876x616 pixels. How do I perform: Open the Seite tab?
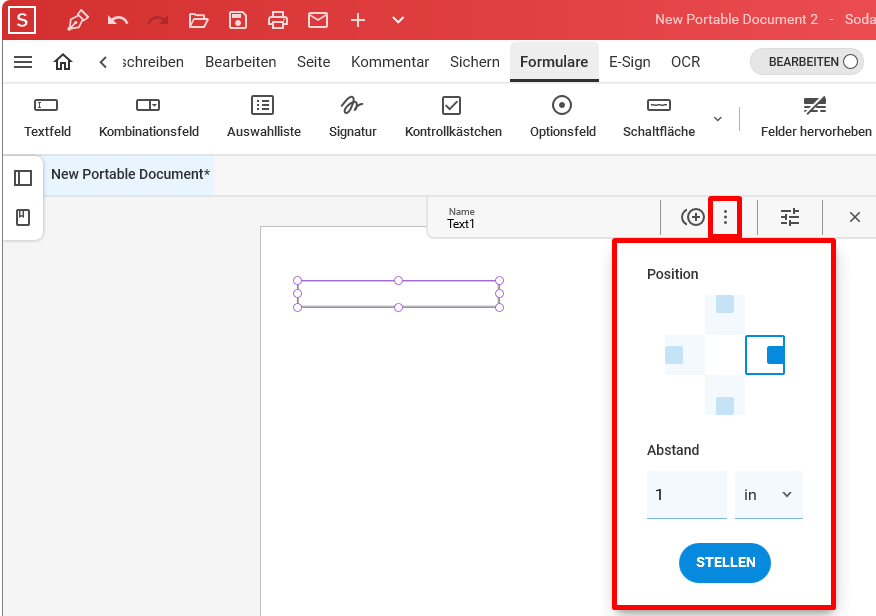click(313, 62)
